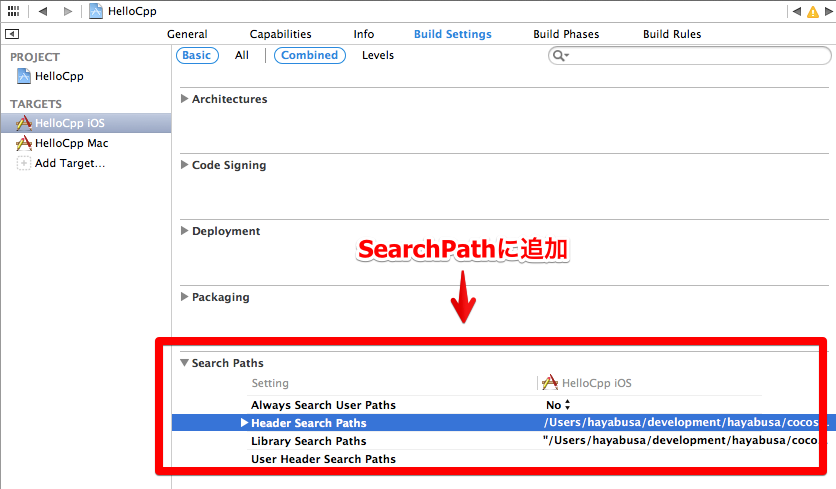This screenshot has width=836, height=489.
Task: Go back with the left arrow
Action: (43, 11)
